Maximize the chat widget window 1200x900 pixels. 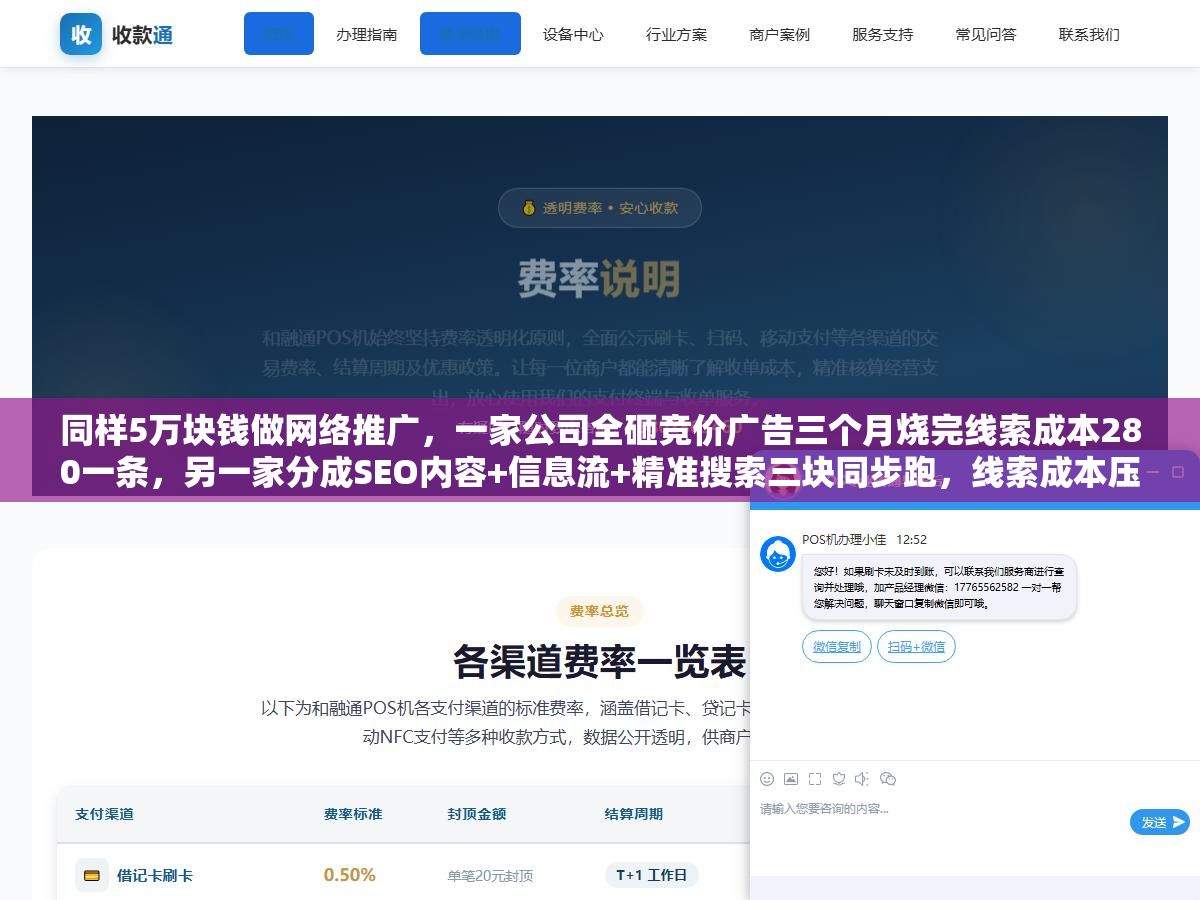pyautogui.click(x=1176, y=471)
